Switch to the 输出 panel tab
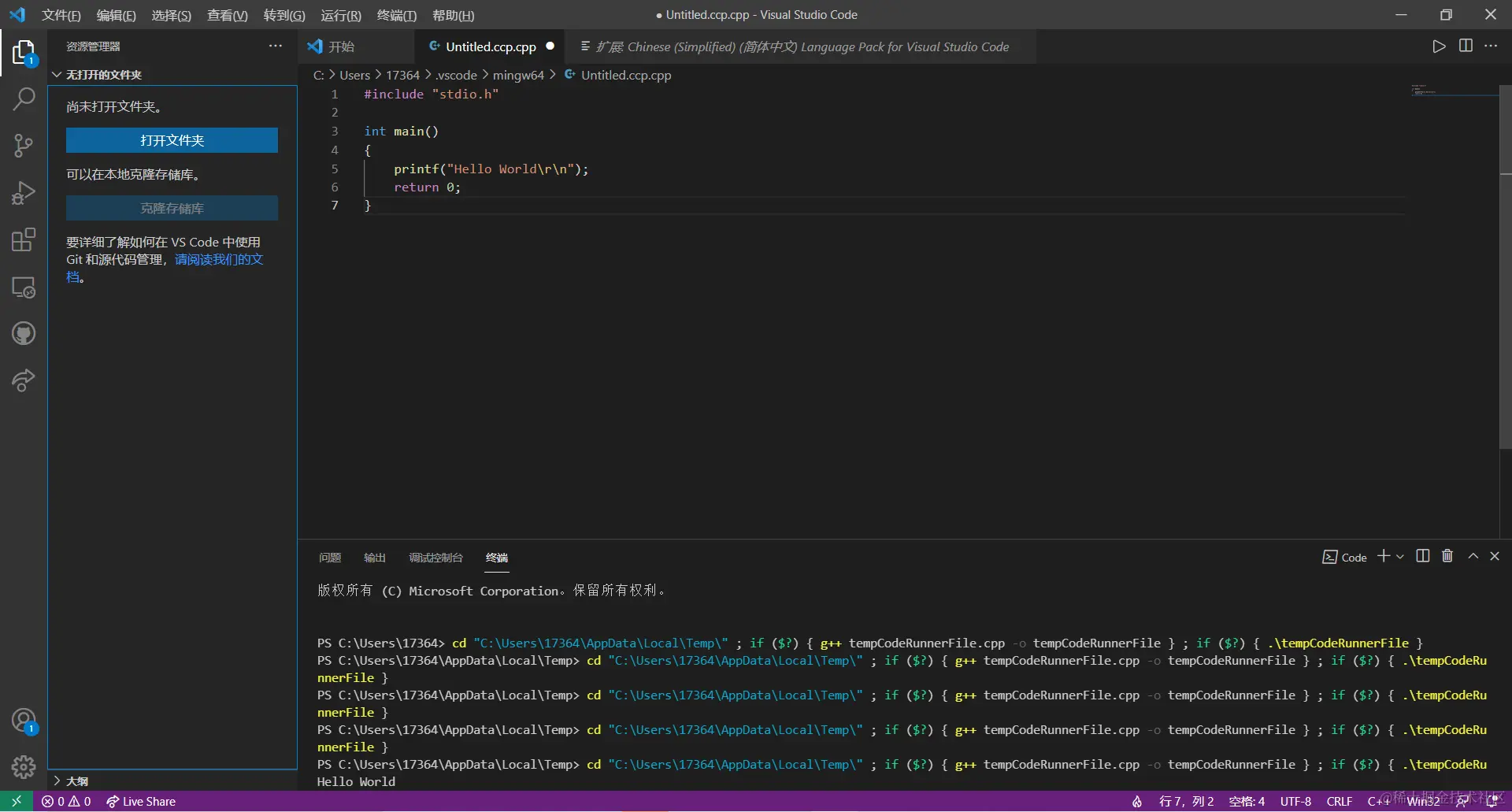Viewport: 1512px width, 812px height. 374,558
